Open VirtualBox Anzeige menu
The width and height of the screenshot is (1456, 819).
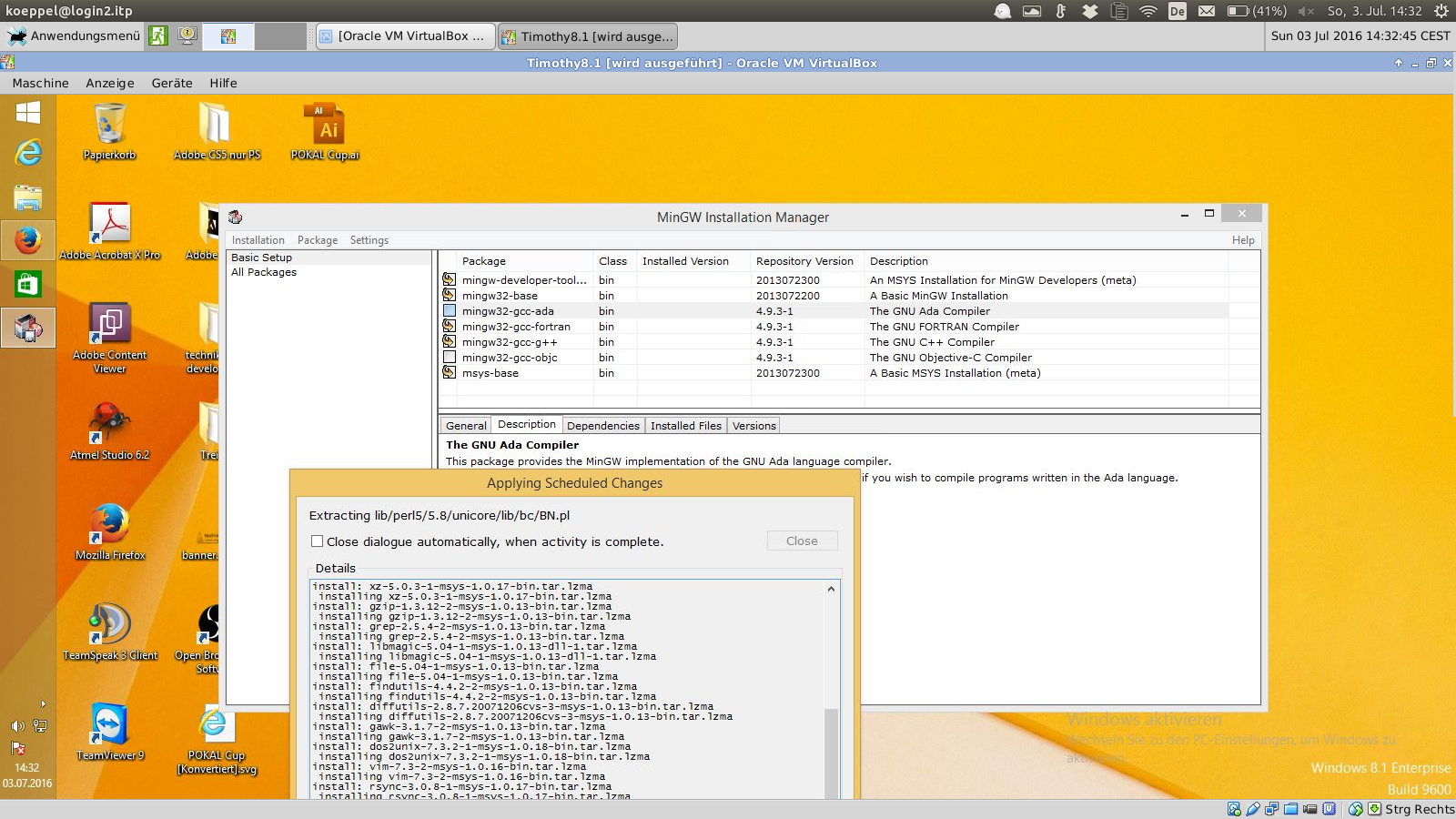click(110, 83)
